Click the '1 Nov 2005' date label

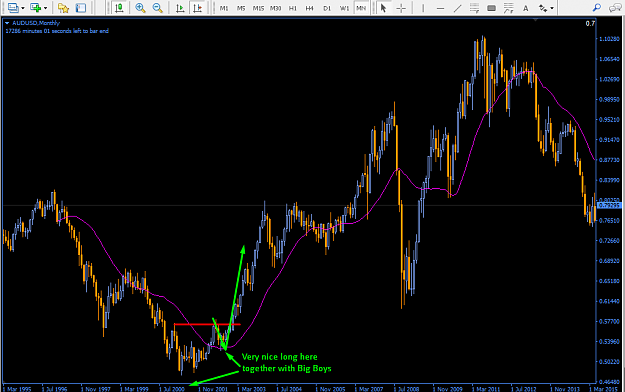tap(330, 389)
